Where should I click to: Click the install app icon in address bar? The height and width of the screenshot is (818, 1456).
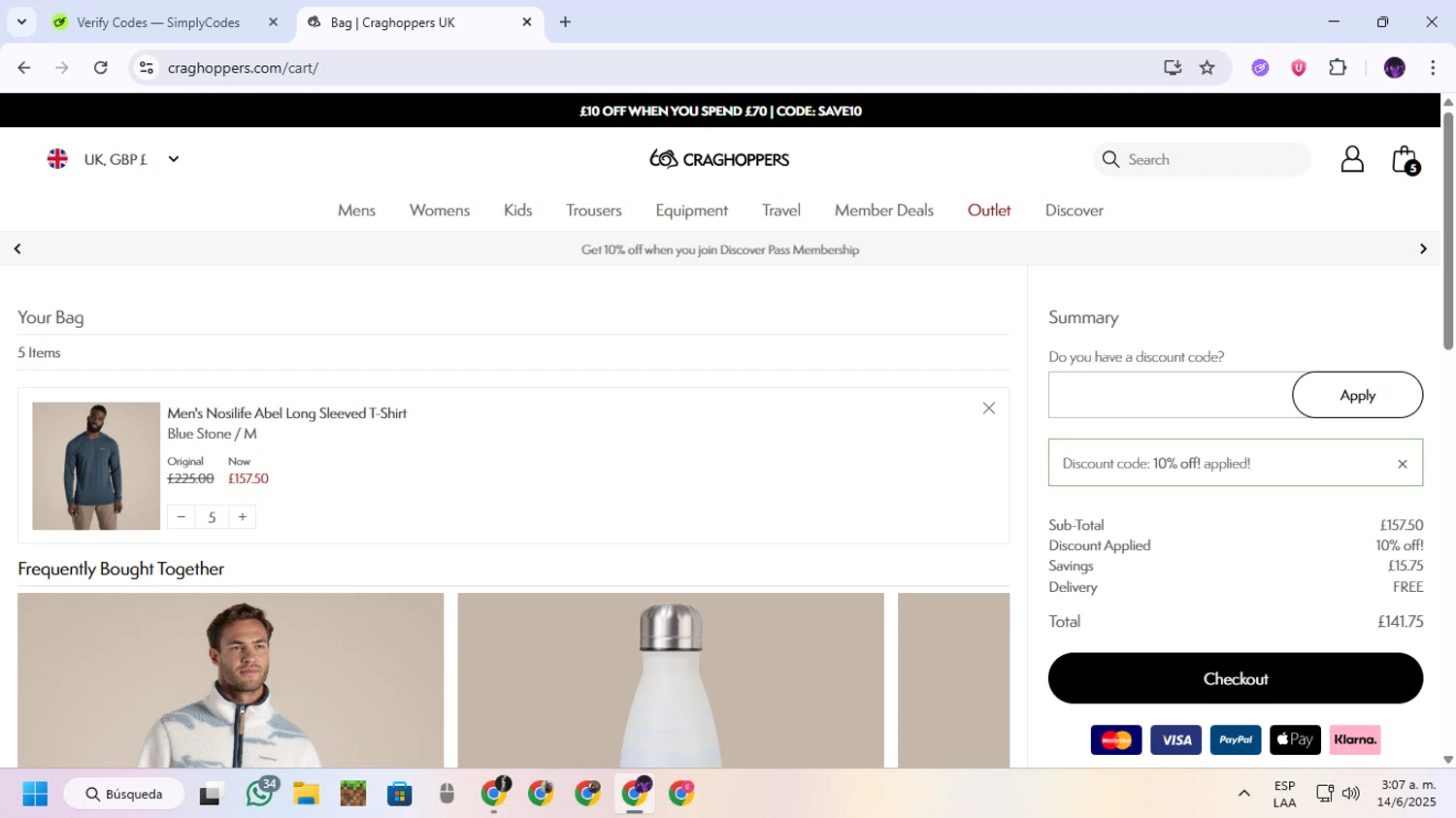pyautogui.click(x=1173, y=68)
